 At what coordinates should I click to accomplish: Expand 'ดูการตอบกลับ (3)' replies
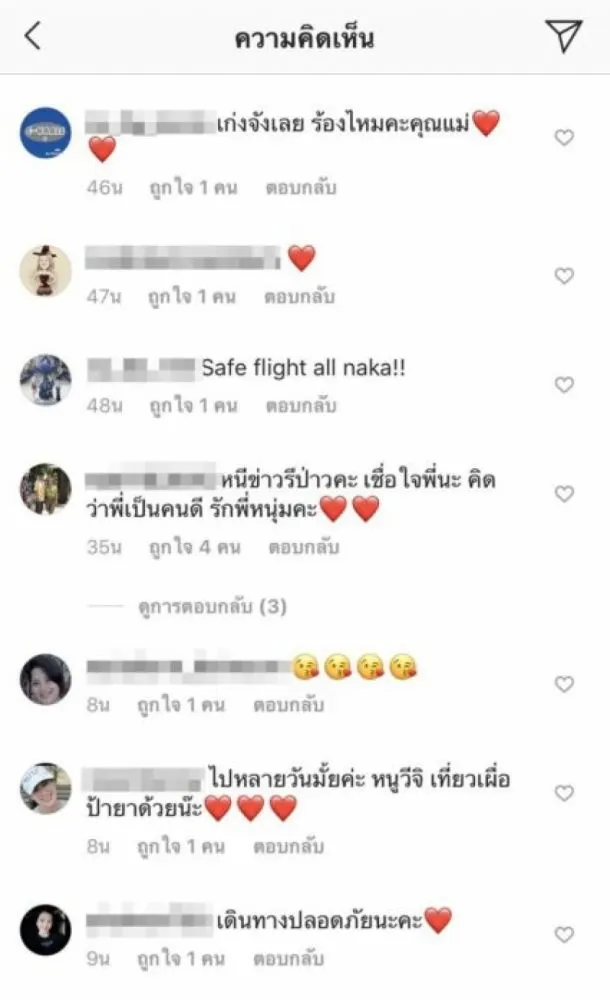click(212, 606)
